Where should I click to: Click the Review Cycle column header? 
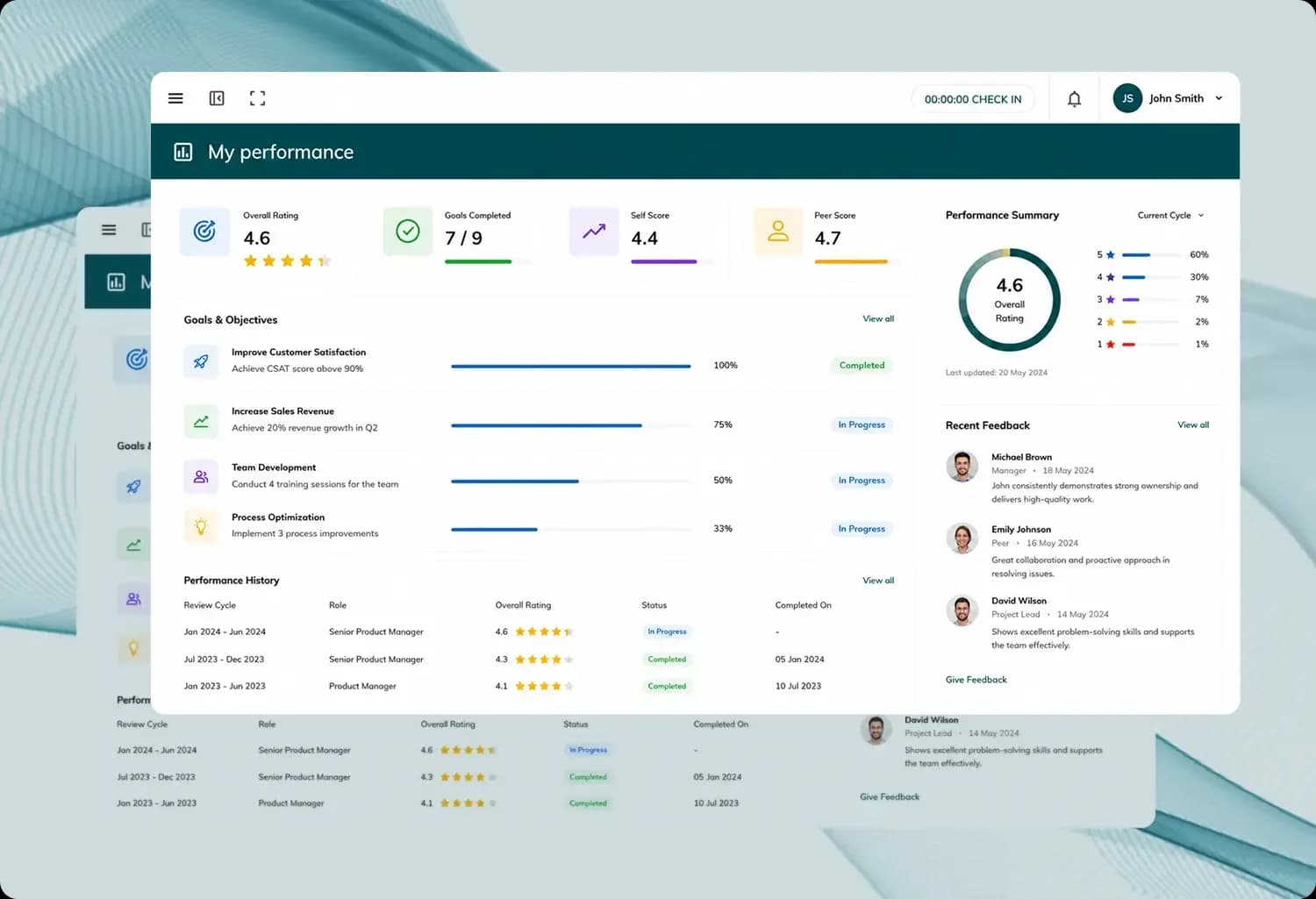210,605
